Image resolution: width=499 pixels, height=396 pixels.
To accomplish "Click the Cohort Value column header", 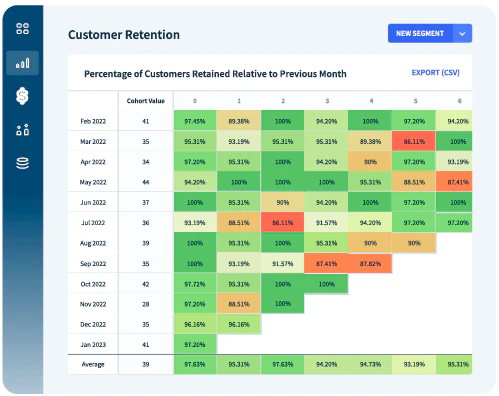I will (x=146, y=101).
